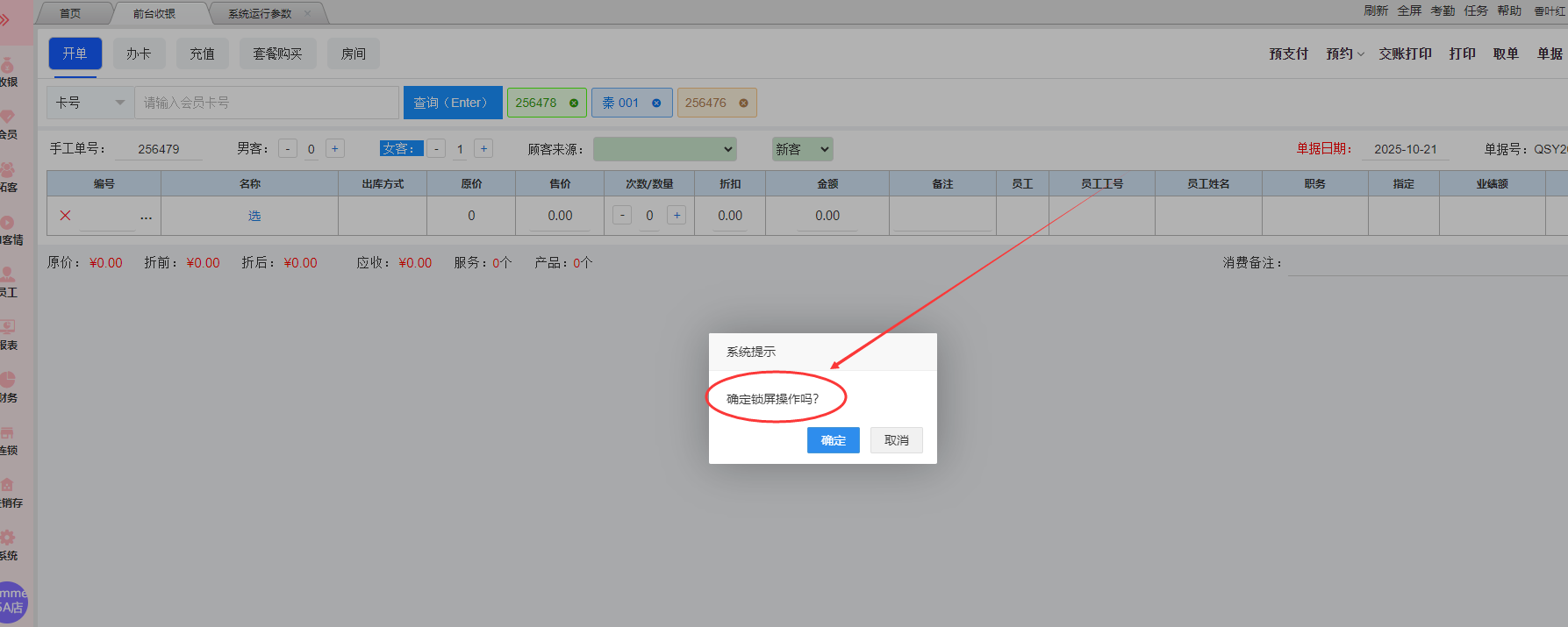
Task: Decrease the 女客 count with minus
Action: tap(436, 149)
